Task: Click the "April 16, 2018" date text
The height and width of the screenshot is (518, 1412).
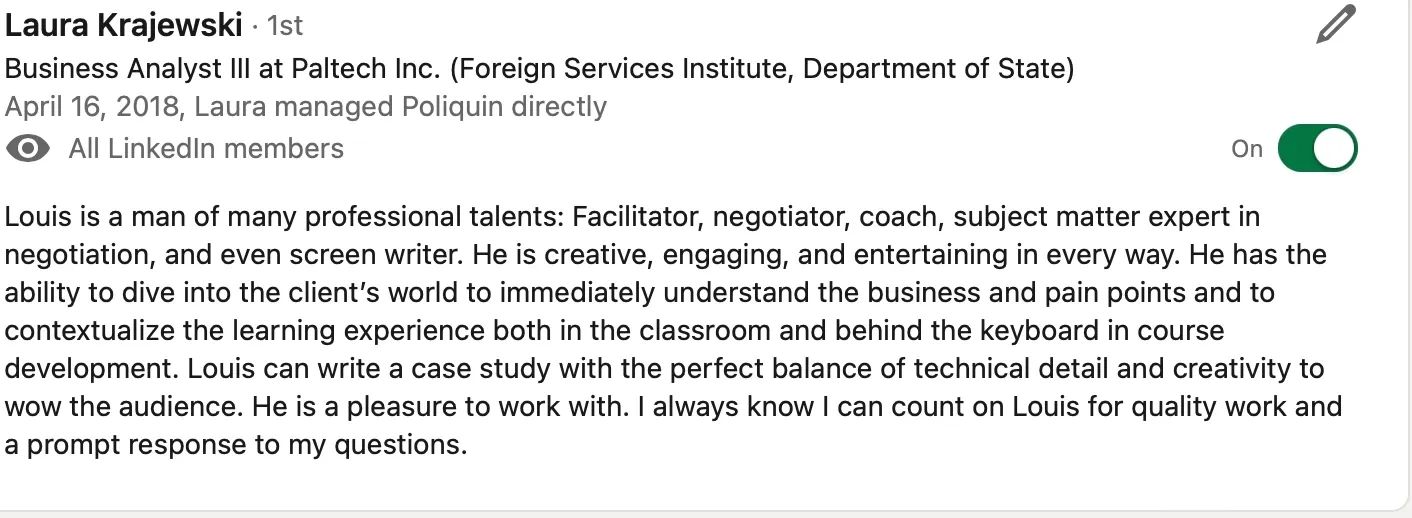Action: click(93, 106)
